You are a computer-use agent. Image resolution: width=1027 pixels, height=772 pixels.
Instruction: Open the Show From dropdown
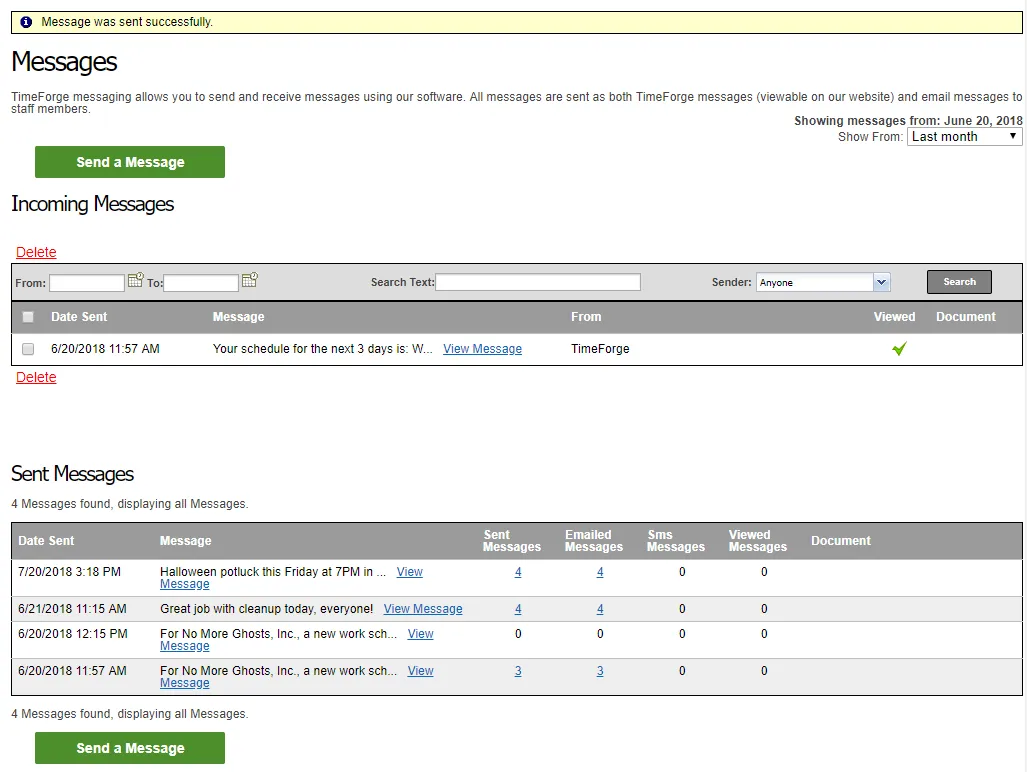[x=964, y=137]
